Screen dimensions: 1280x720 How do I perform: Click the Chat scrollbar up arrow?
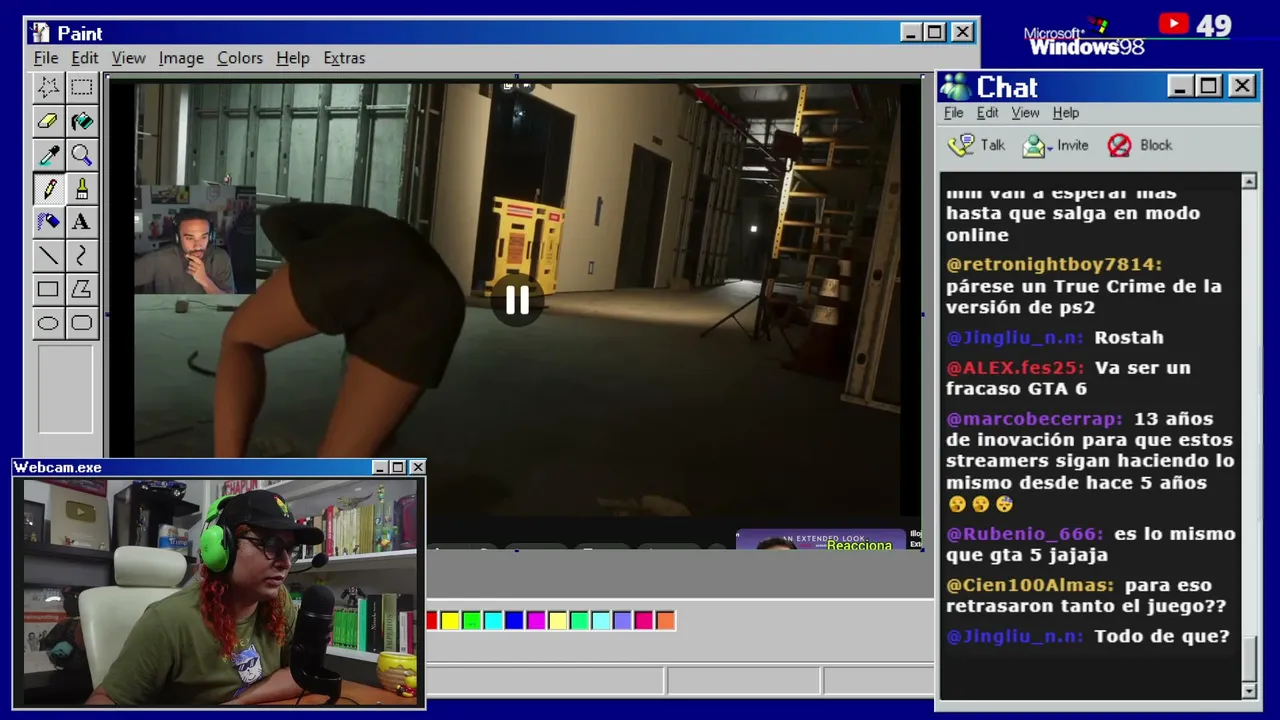point(1249,181)
